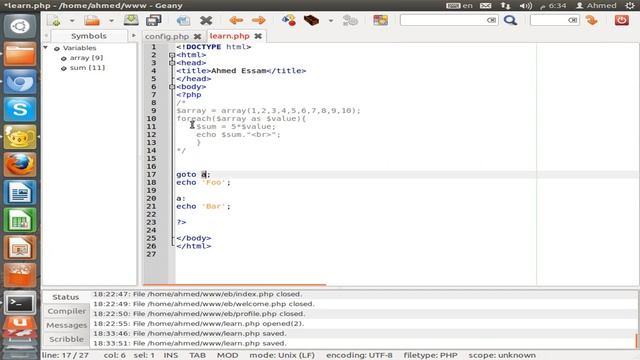
Task: Switch to the config.php tab
Action: pyautogui.click(x=167, y=36)
